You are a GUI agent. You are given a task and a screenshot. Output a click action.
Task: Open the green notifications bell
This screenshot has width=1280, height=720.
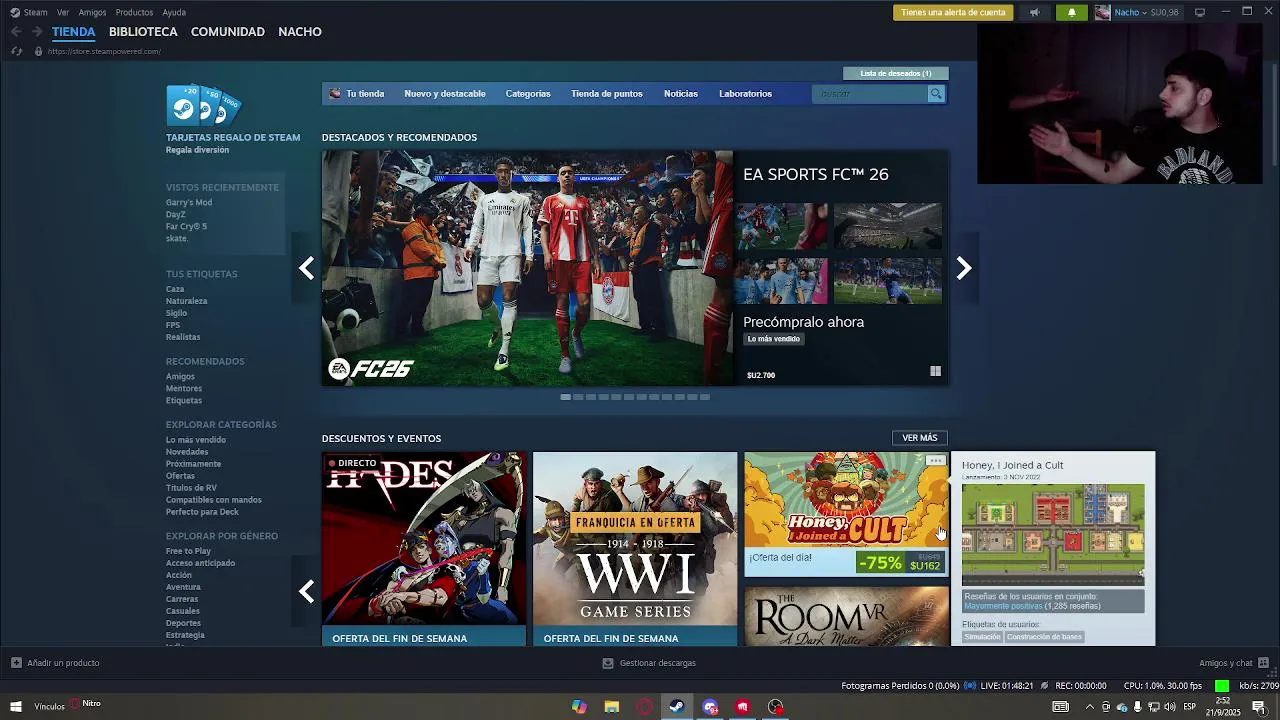tap(1072, 12)
